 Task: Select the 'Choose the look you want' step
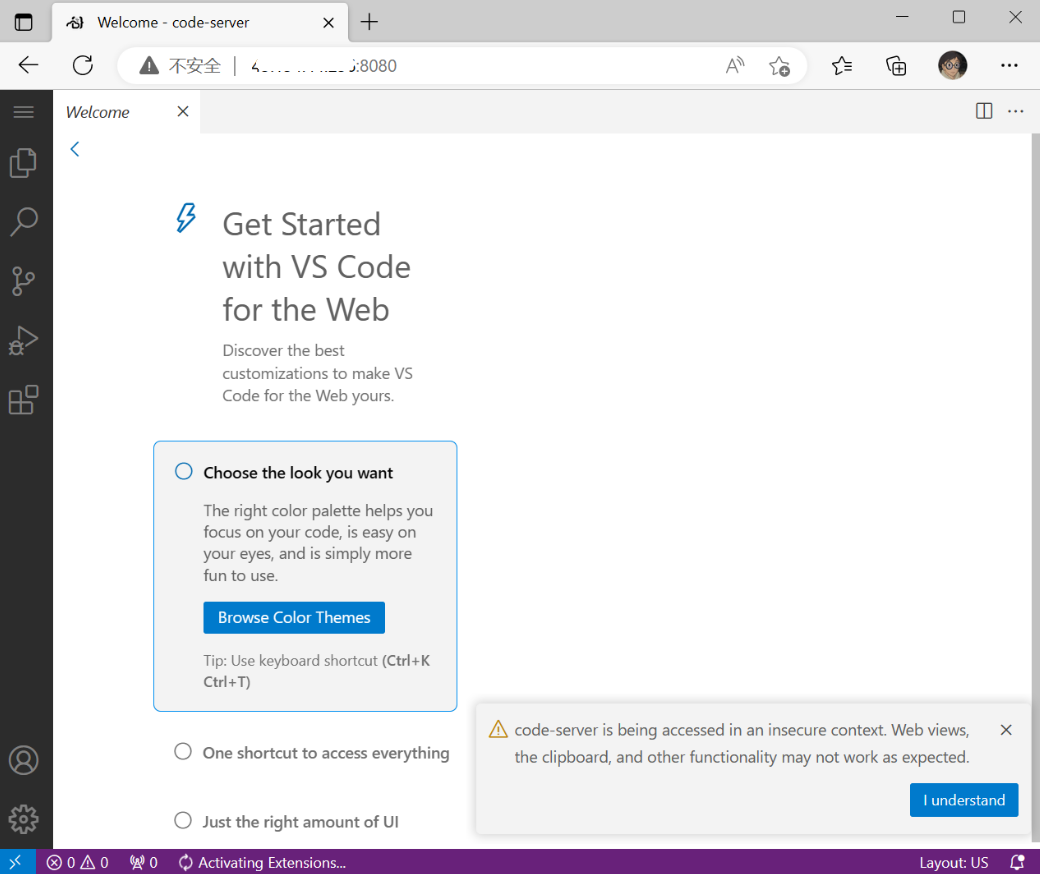point(296,472)
